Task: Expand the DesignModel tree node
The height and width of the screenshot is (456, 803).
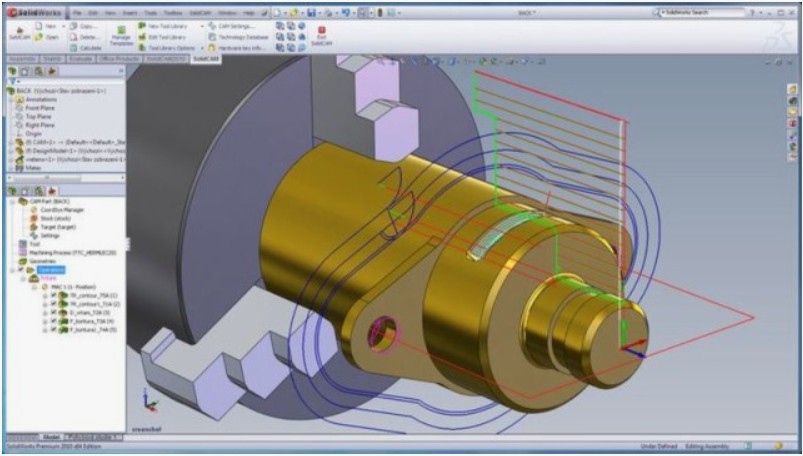Action: [x=7, y=149]
